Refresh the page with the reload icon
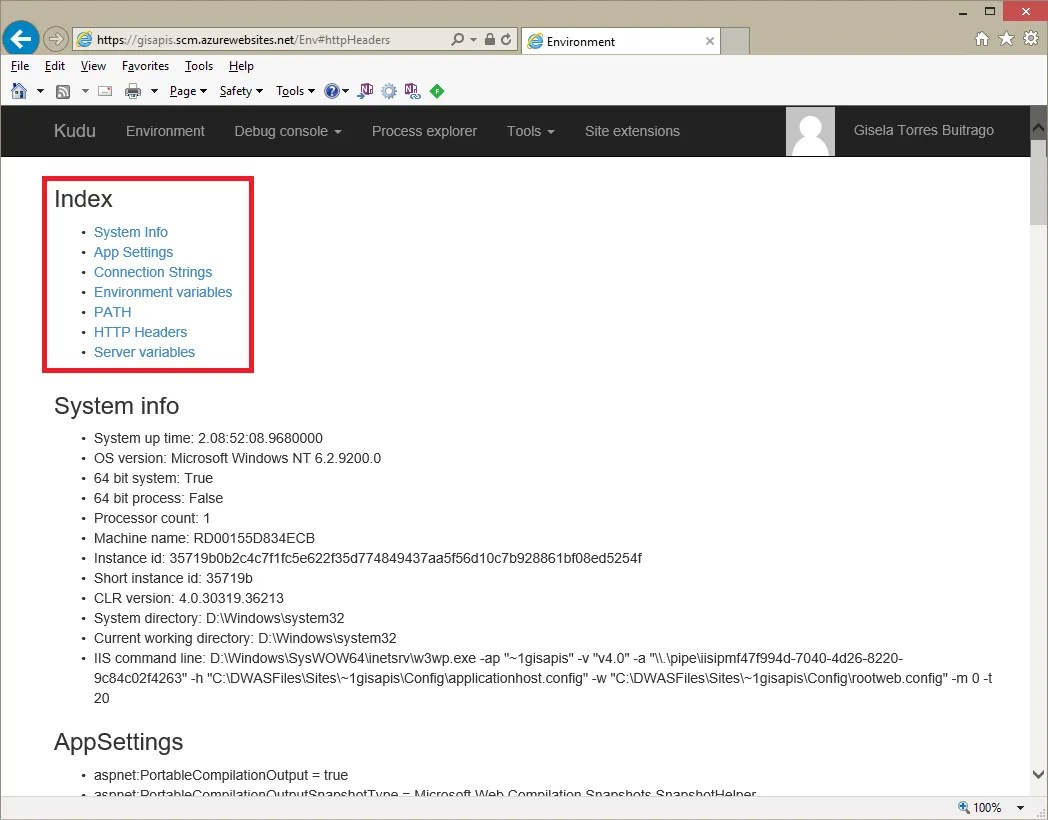The width and height of the screenshot is (1048, 820). [507, 39]
